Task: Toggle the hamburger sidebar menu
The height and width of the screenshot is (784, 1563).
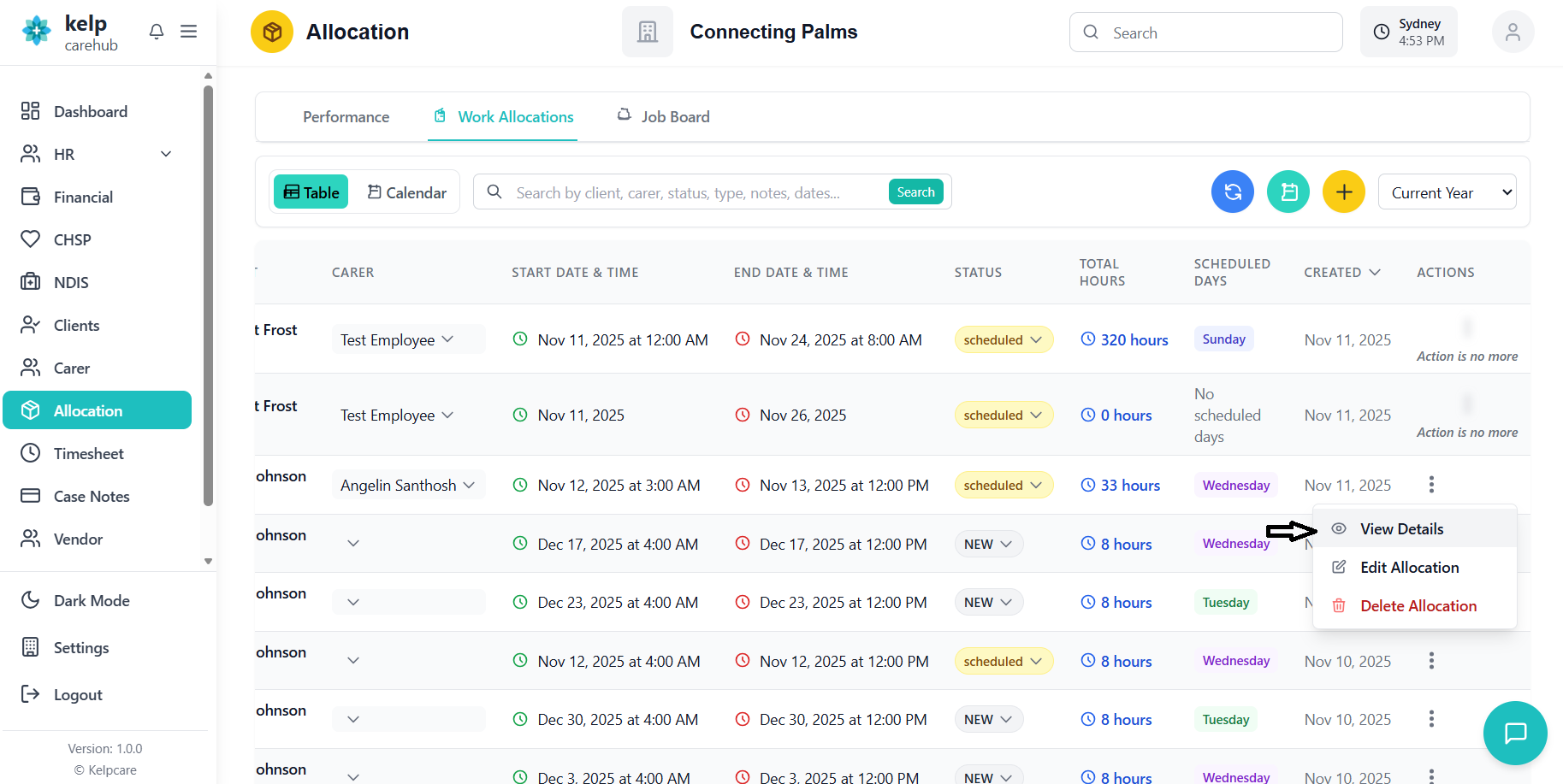Action: [189, 32]
